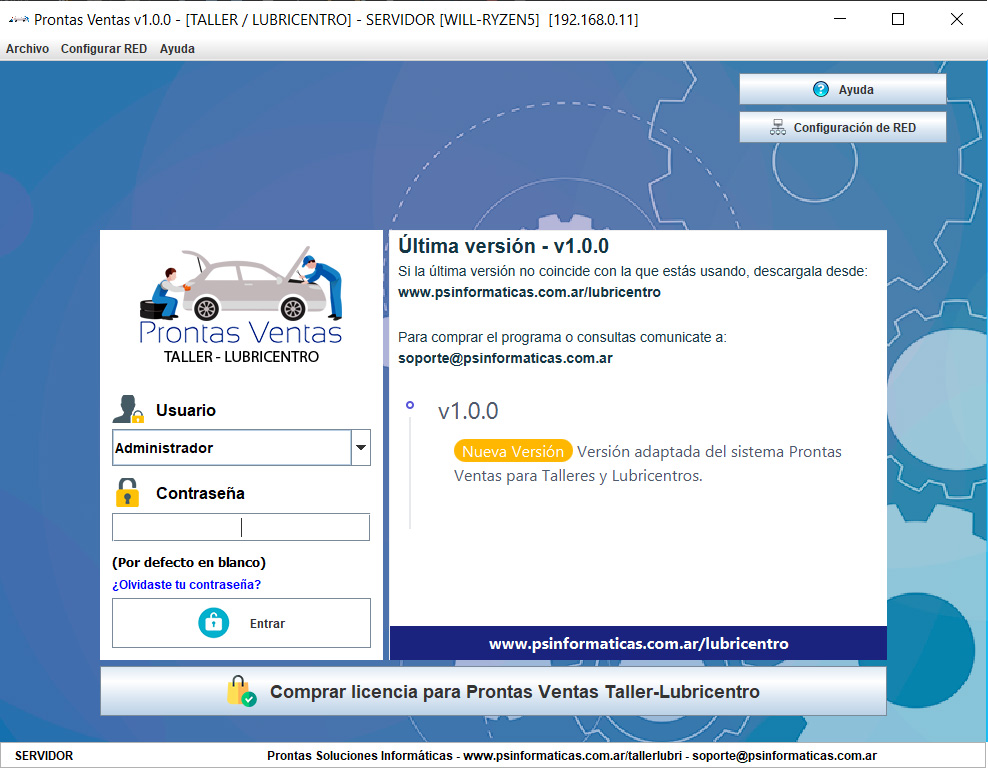Click the Contraseña label
988x769 pixels.
pyautogui.click(x=200, y=493)
